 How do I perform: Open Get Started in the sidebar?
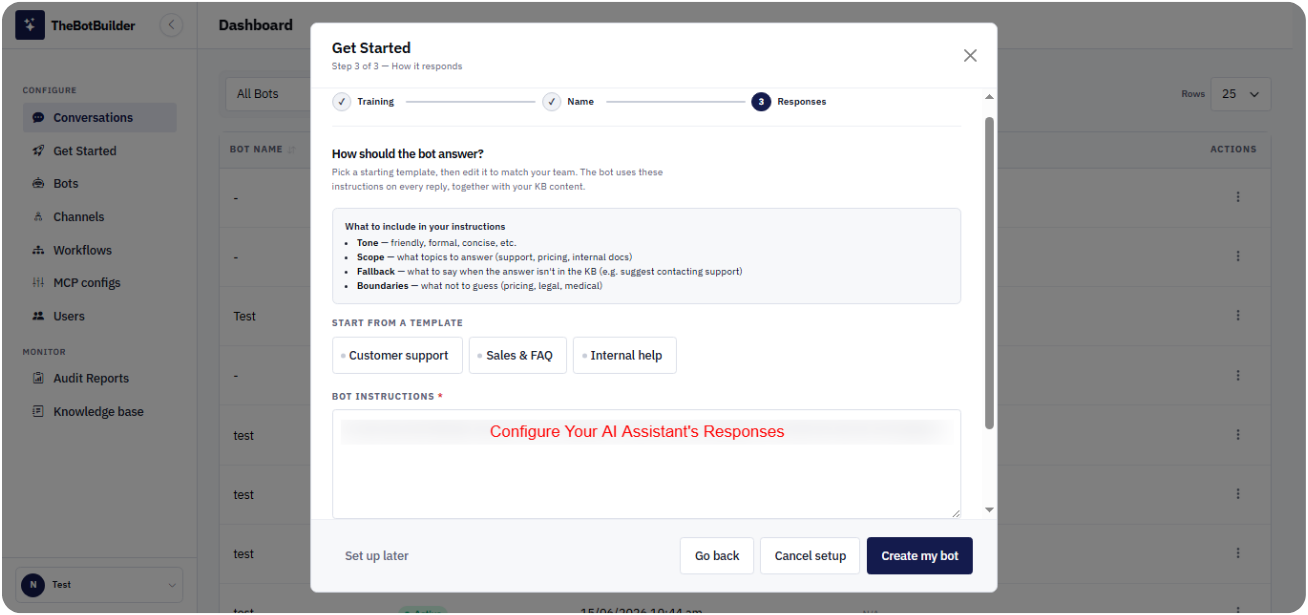click(100, 151)
